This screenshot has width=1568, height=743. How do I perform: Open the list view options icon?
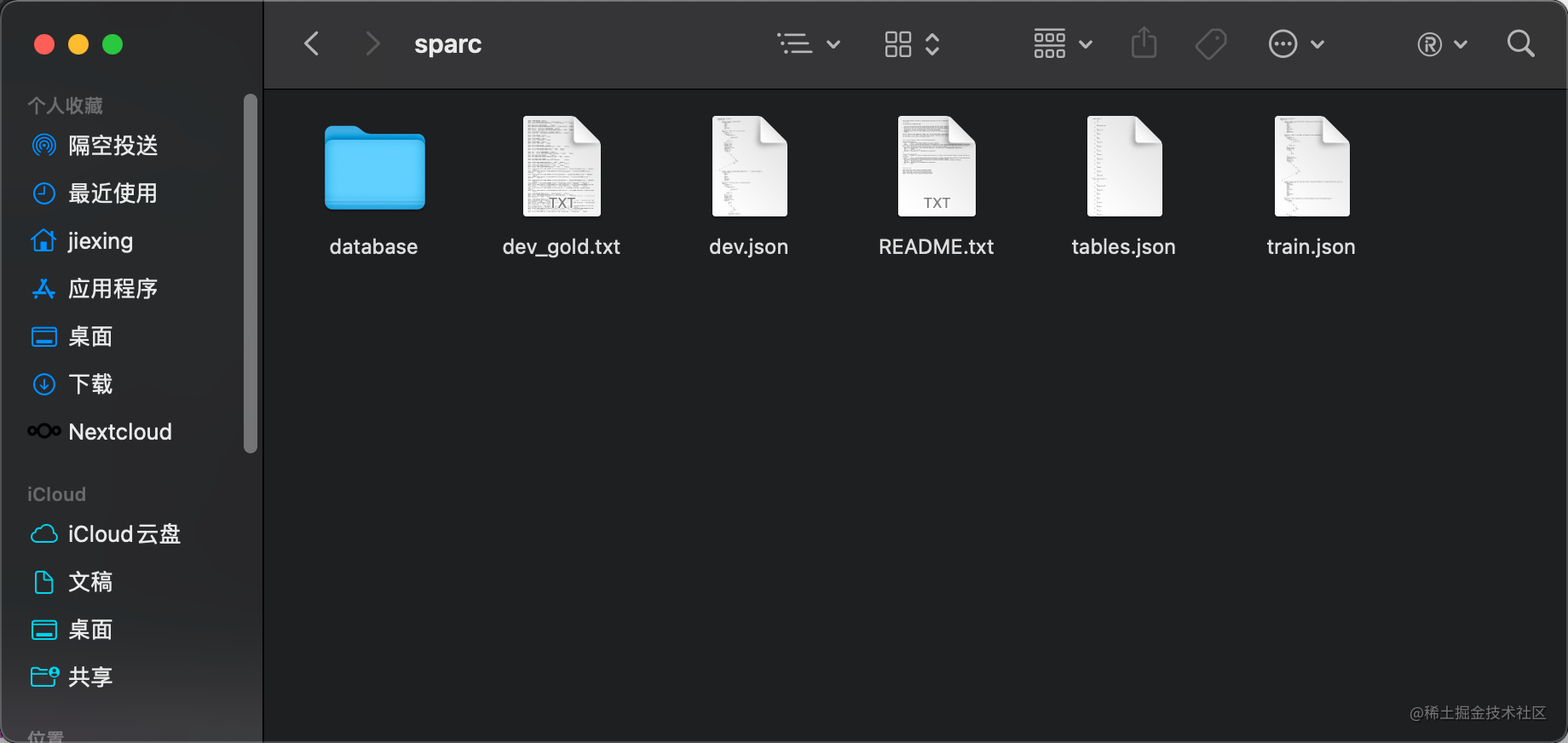click(x=794, y=43)
